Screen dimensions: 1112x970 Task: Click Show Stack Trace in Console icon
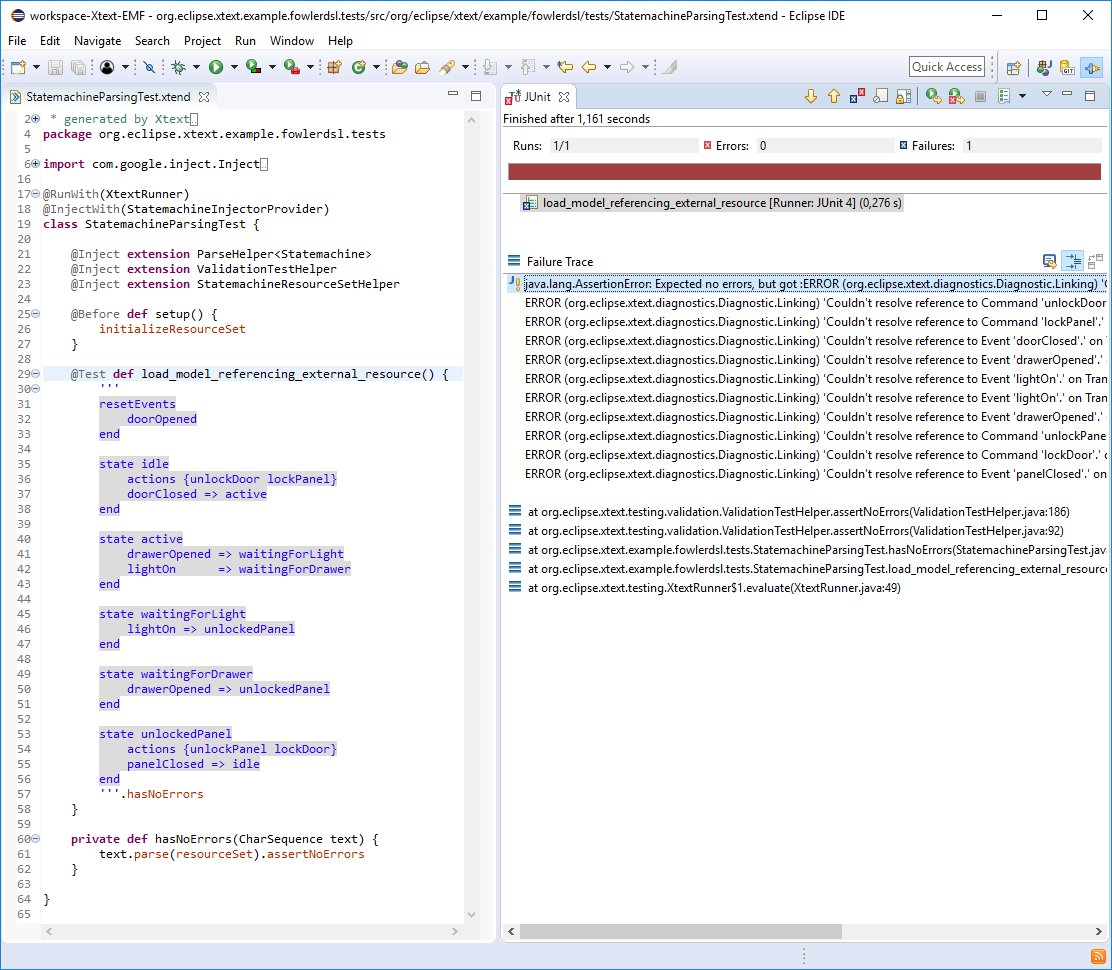(1050, 262)
